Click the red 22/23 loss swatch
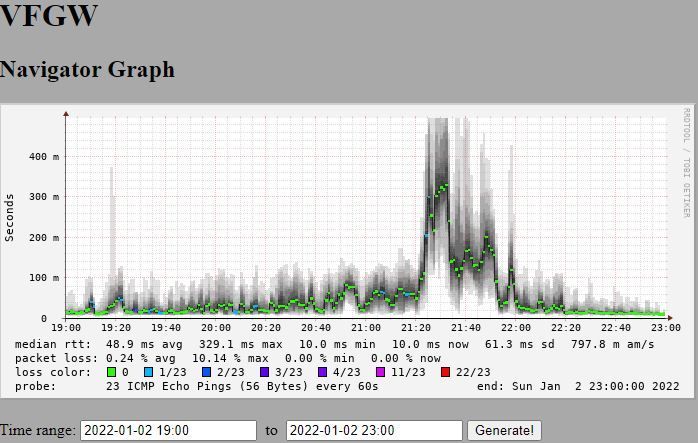The height and width of the screenshot is (443, 698). [445, 372]
